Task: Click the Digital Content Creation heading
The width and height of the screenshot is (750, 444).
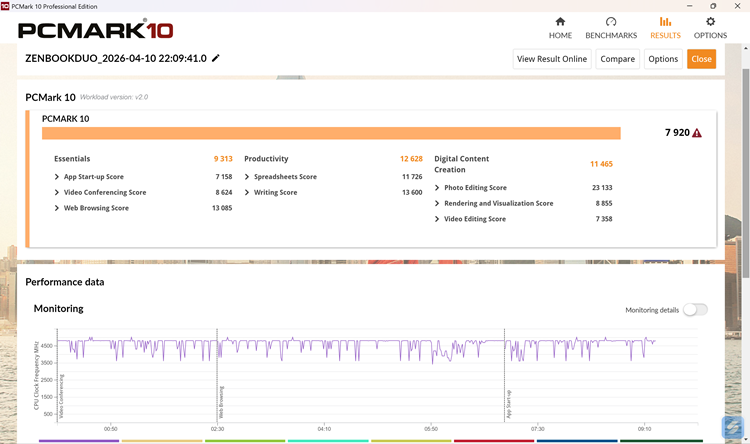Action: click(x=462, y=164)
